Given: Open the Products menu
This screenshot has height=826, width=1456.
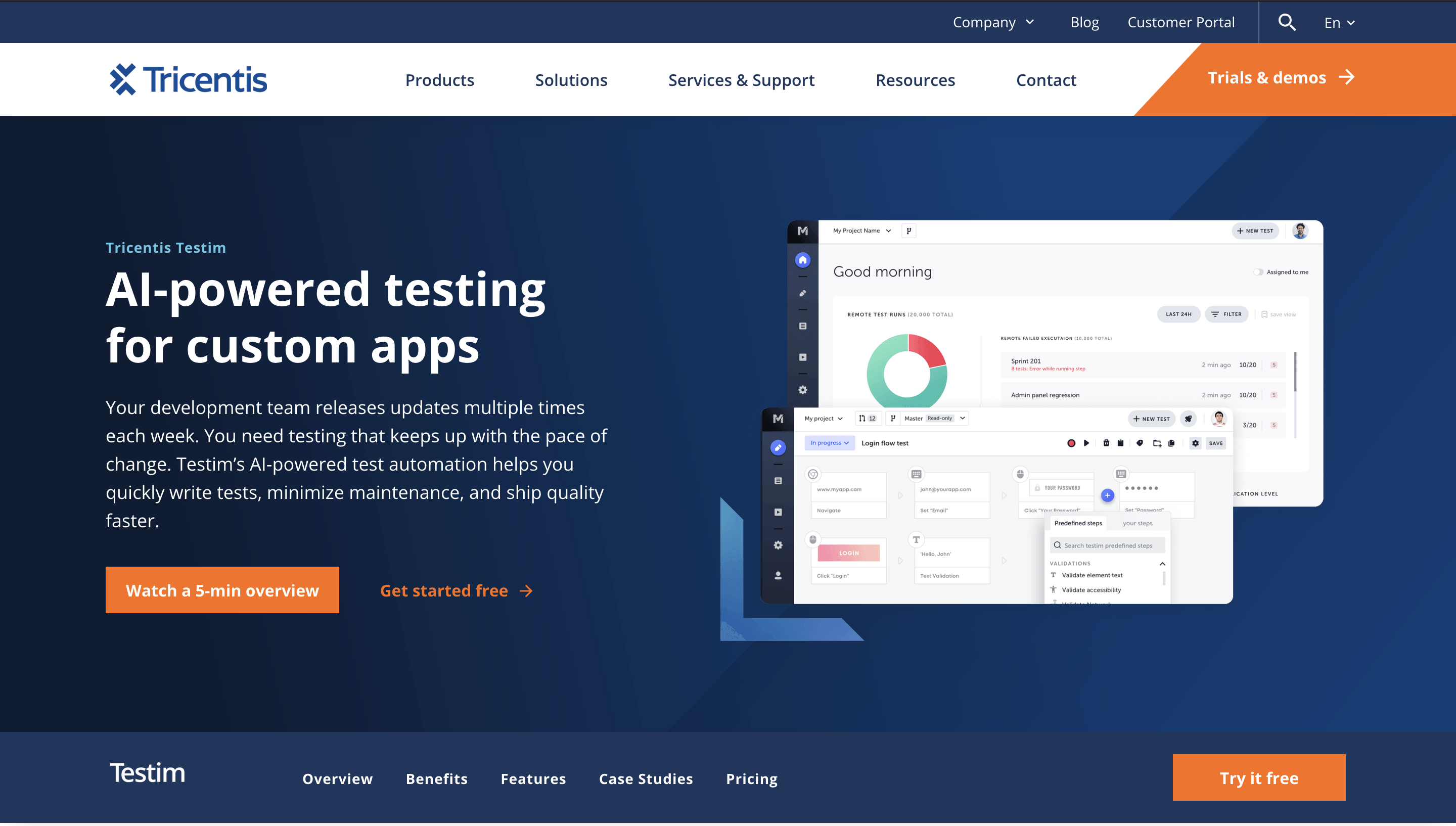Looking at the screenshot, I should click(439, 80).
